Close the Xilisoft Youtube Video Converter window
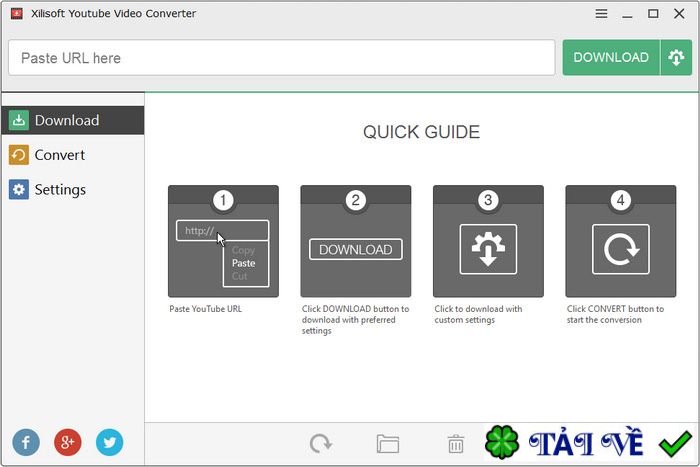Viewport: 700px width, 467px height. point(679,14)
